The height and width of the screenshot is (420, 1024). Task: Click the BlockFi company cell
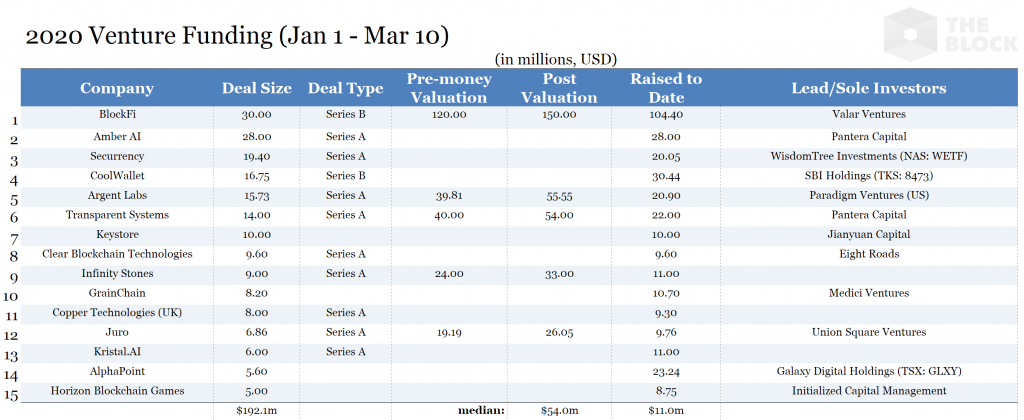click(118, 116)
